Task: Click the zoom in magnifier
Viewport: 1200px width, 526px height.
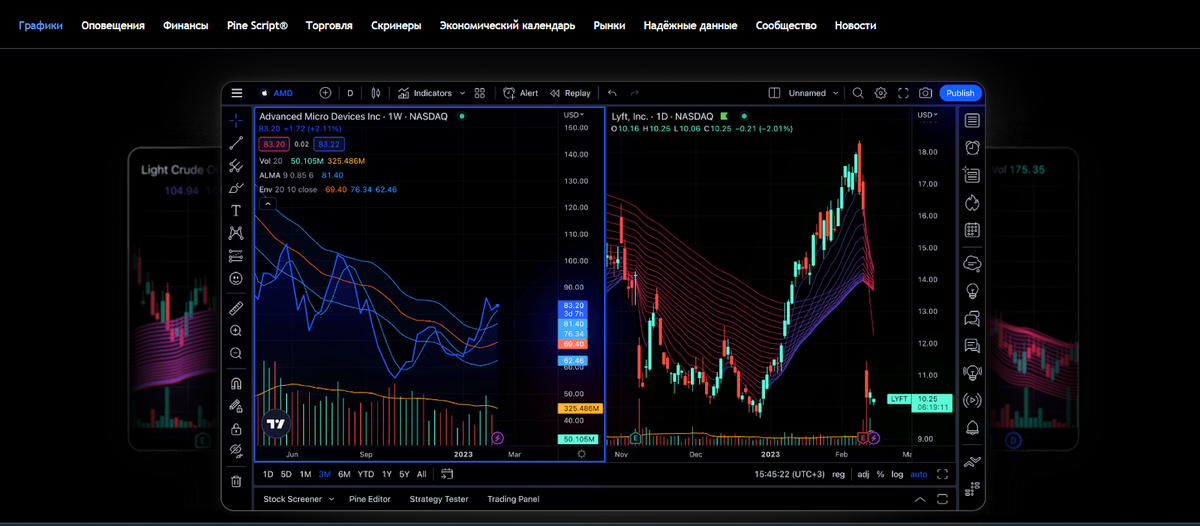Action: (236, 330)
